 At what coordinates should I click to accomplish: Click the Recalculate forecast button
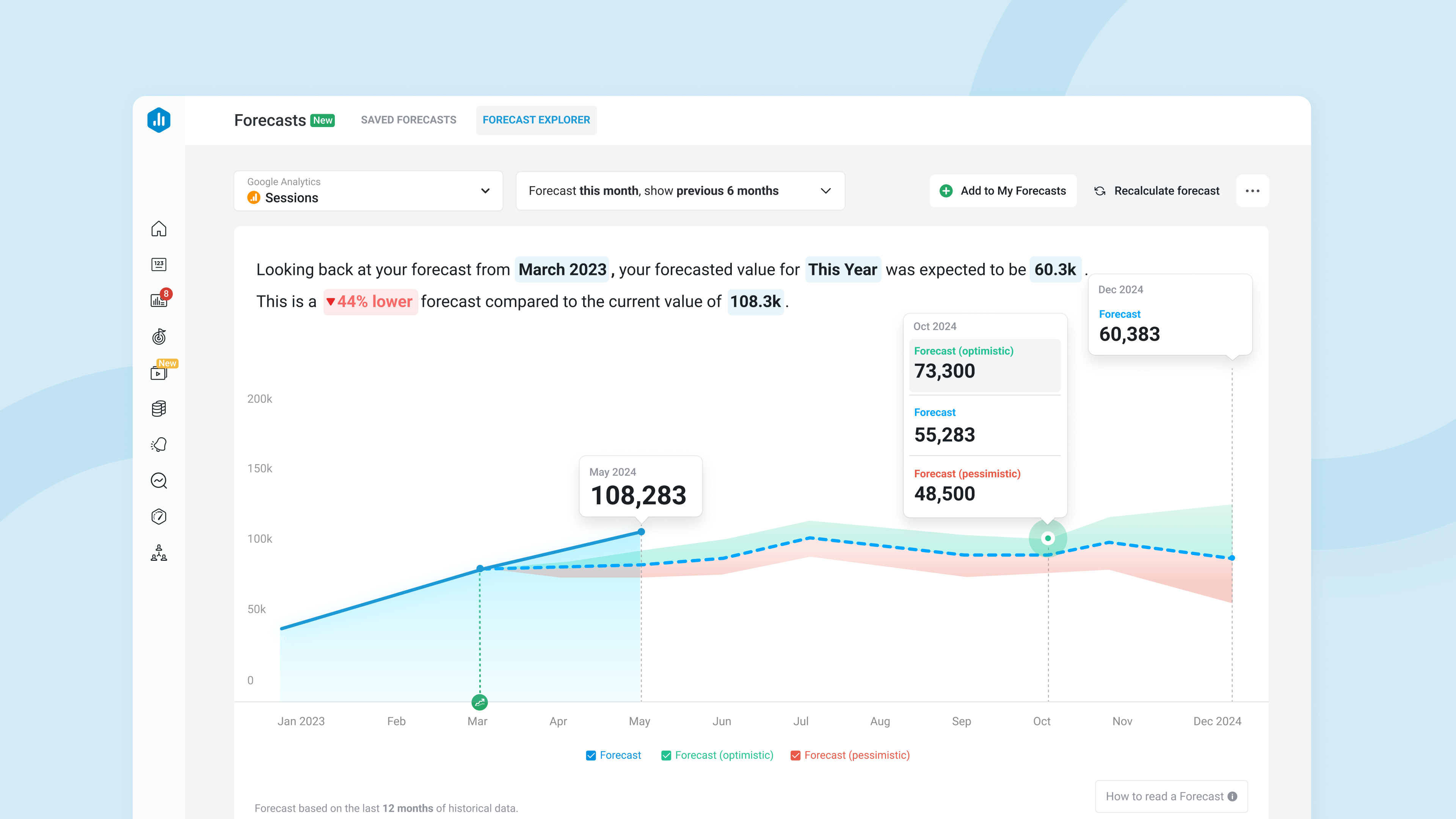pos(1156,190)
